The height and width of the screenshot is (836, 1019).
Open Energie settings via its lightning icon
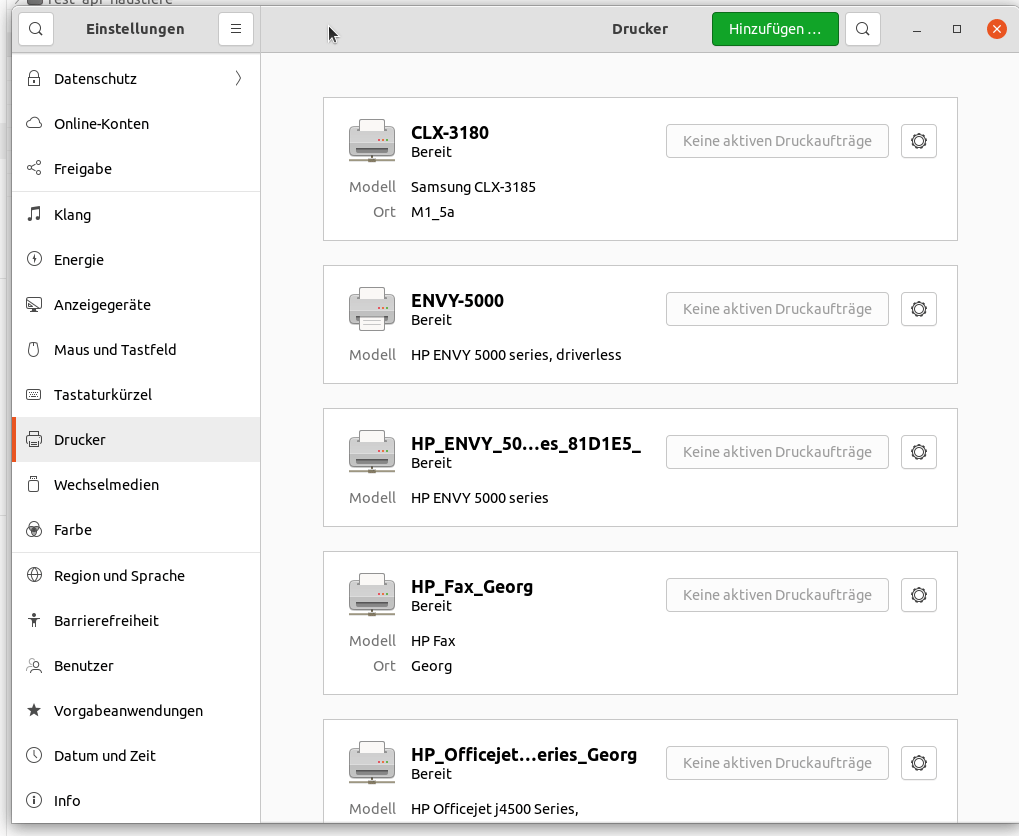(x=33, y=259)
